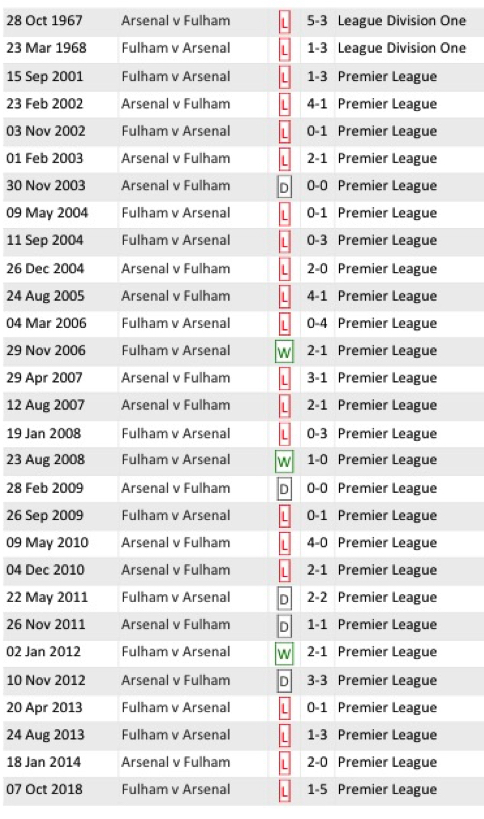Click the date 15 Sep 2001
The height and width of the screenshot is (819, 484).
tap(45, 76)
